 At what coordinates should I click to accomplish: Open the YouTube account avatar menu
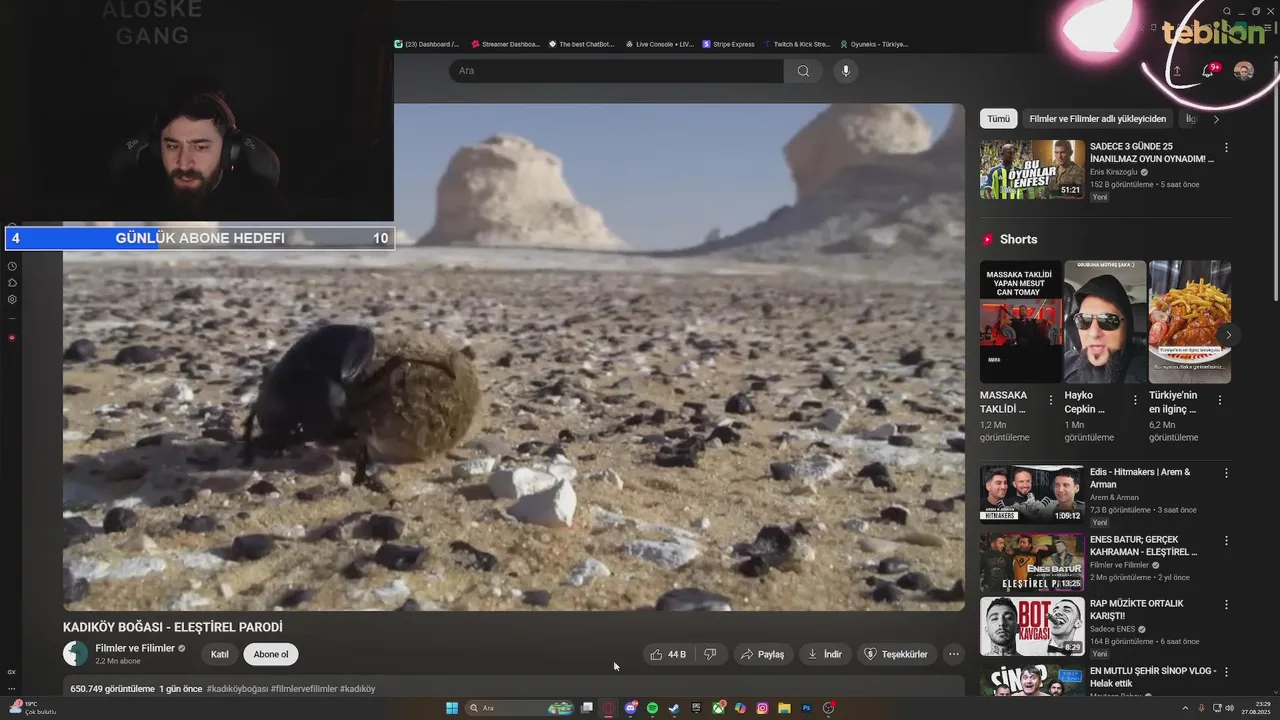click(x=1244, y=71)
